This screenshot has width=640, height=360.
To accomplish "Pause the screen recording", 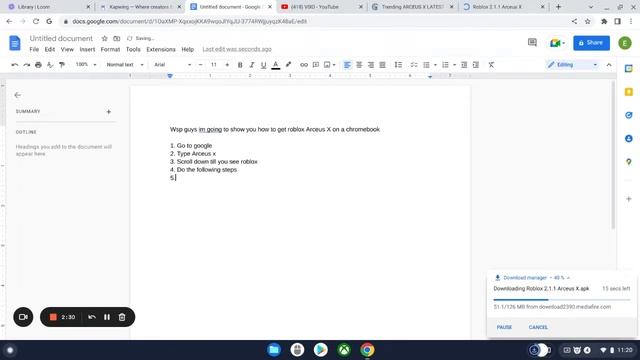I will pyautogui.click(x=107, y=317).
